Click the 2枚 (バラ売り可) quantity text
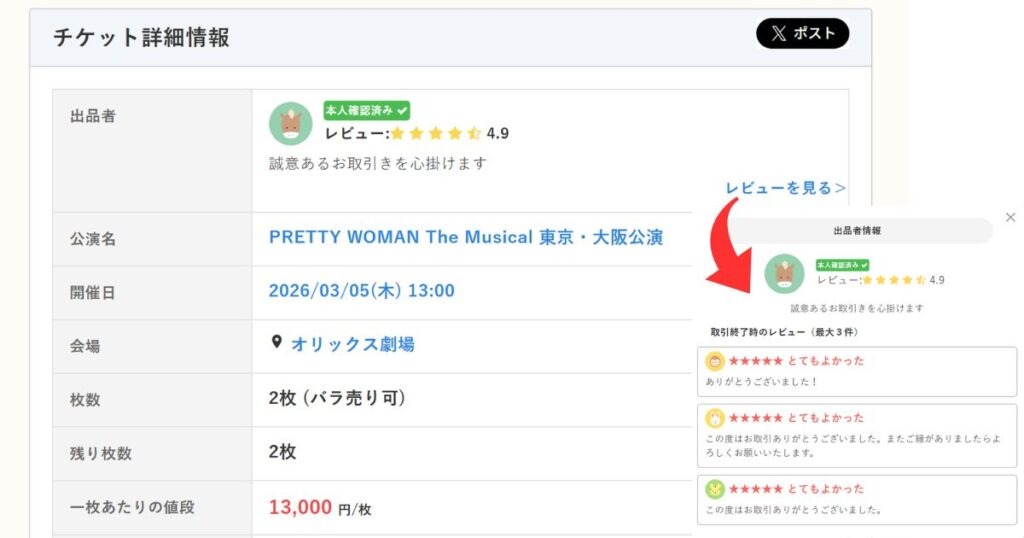The image size is (1024, 538). 337,398
